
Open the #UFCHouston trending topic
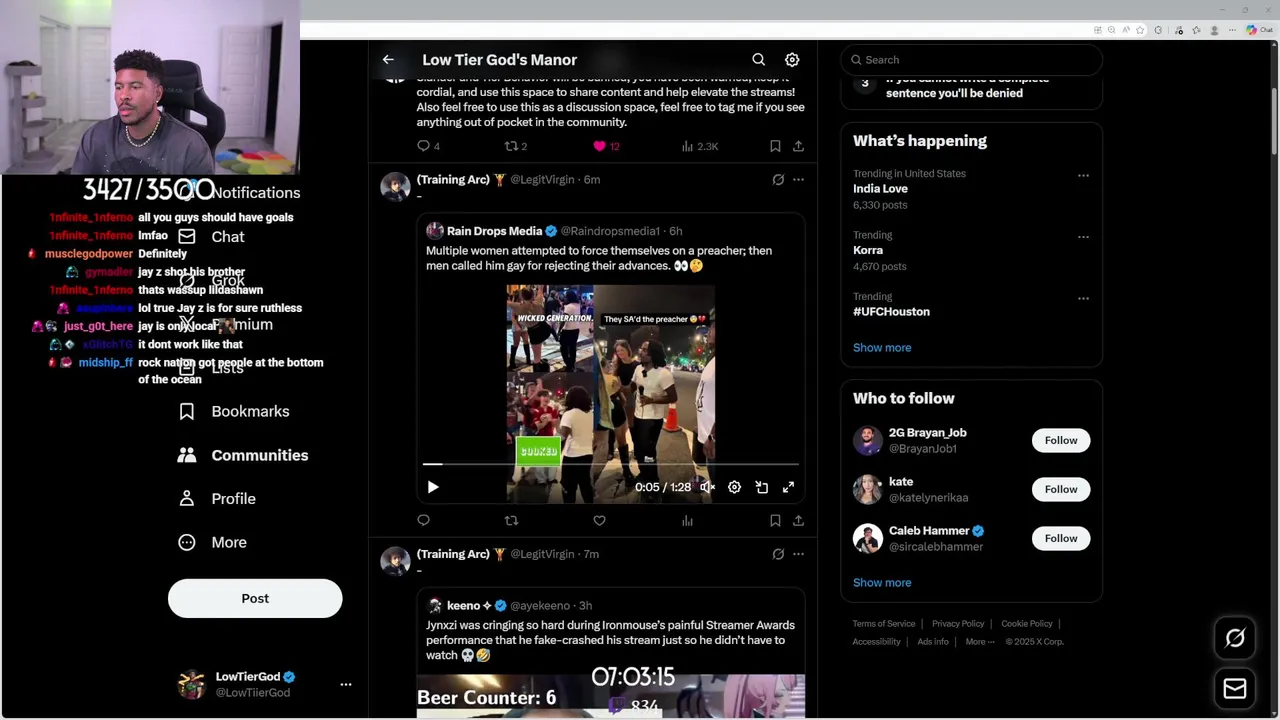pyautogui.click(x=891, y=312)
